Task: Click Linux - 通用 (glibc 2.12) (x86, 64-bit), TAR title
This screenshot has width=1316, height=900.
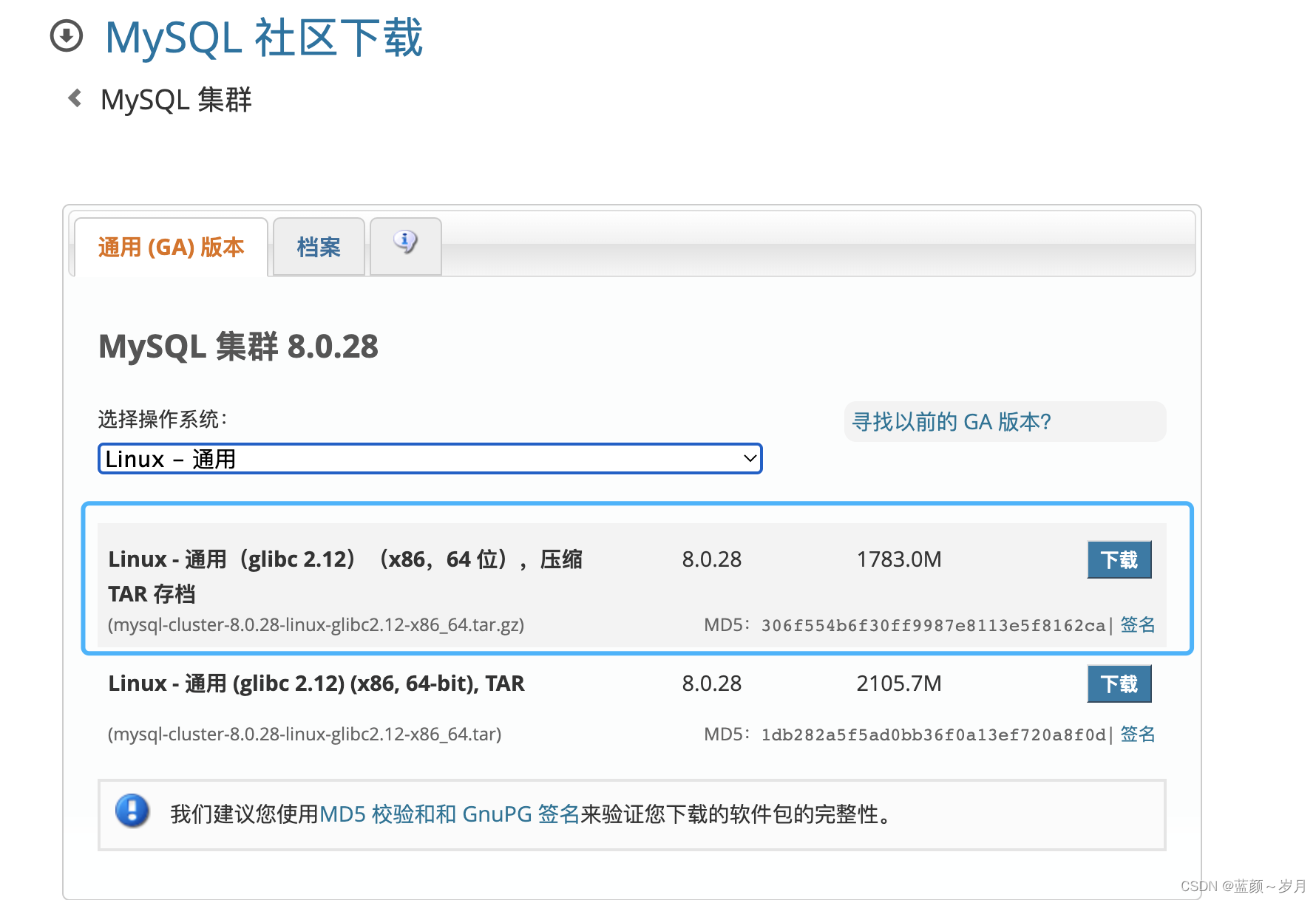Action: [x=316, y=683]
